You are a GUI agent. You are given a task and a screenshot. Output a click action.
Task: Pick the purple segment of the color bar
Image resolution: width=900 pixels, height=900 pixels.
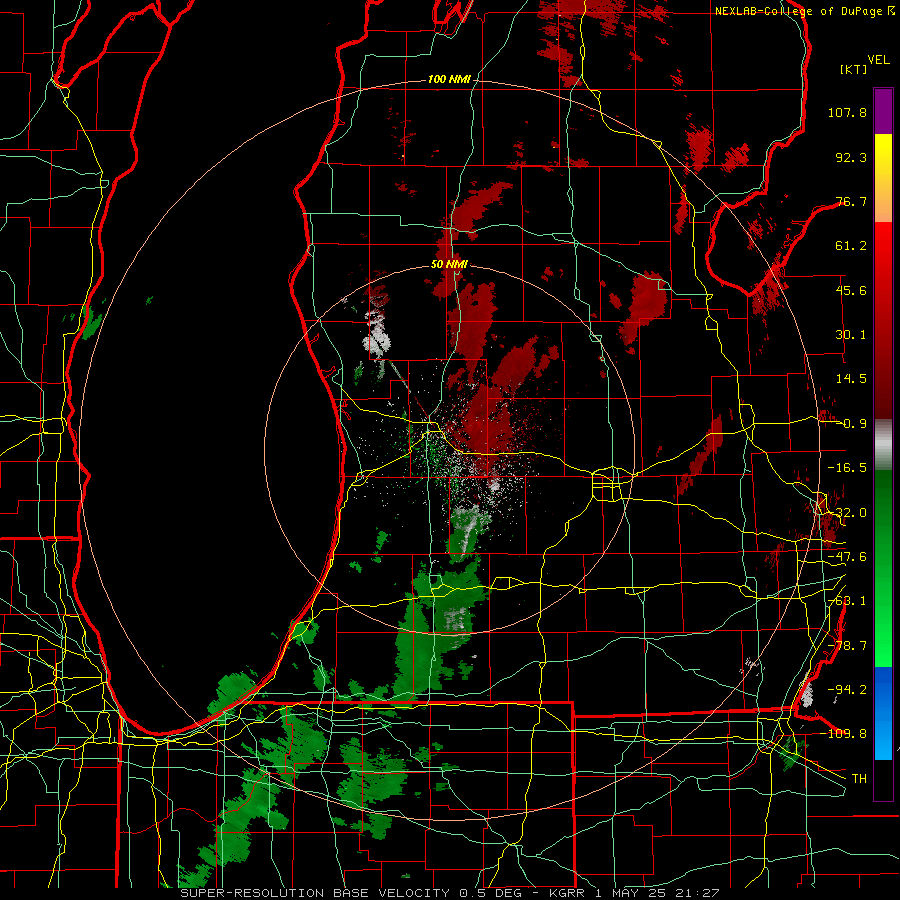883,111
